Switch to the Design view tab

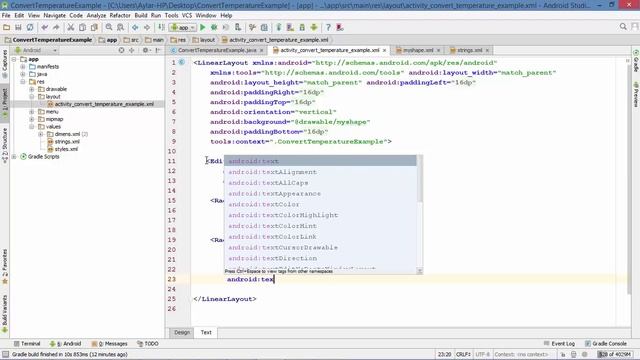(x=182, y=332)
